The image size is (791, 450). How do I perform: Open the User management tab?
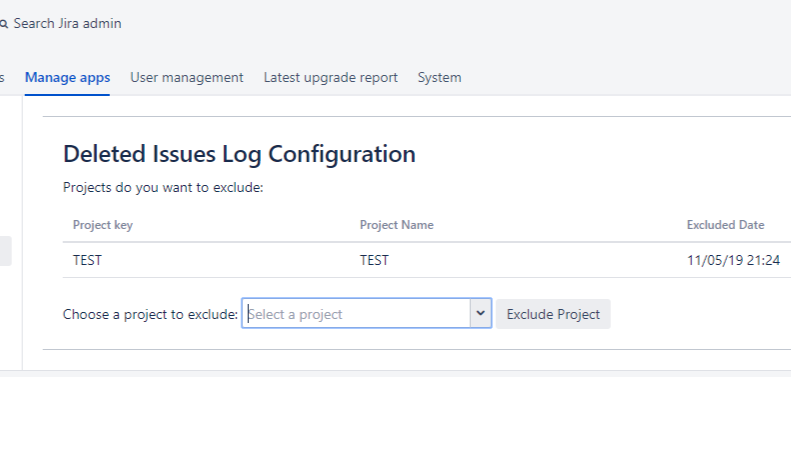pos(186,77)
